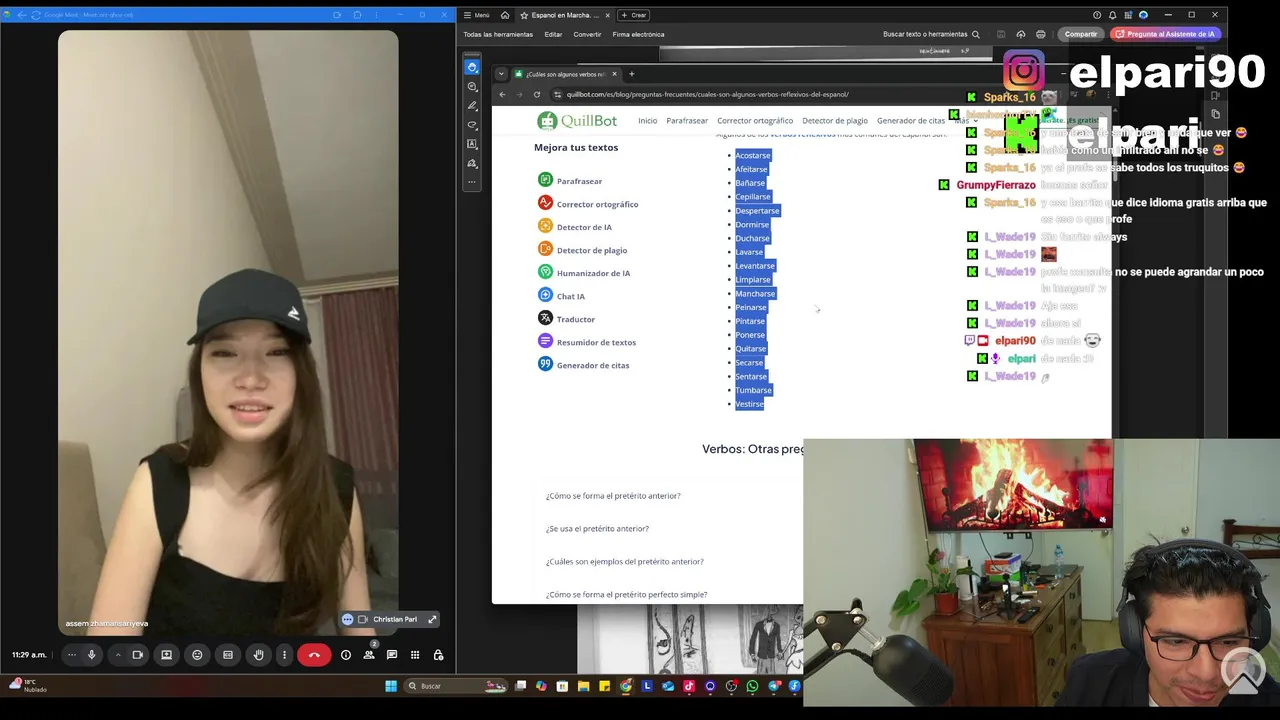Open Chat IA sidebar link
This screenshot has width=1280, height=720.
(562, 296)
